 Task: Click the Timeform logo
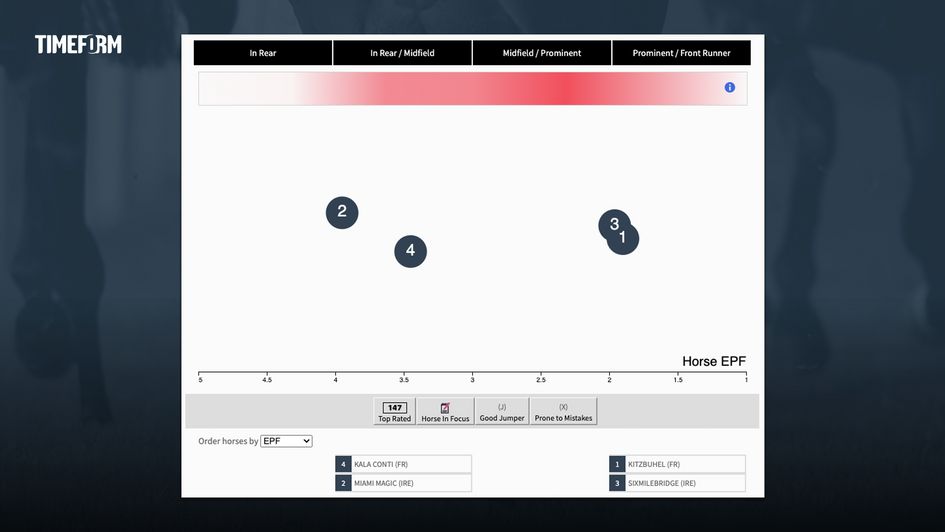(x=78, y=44)
